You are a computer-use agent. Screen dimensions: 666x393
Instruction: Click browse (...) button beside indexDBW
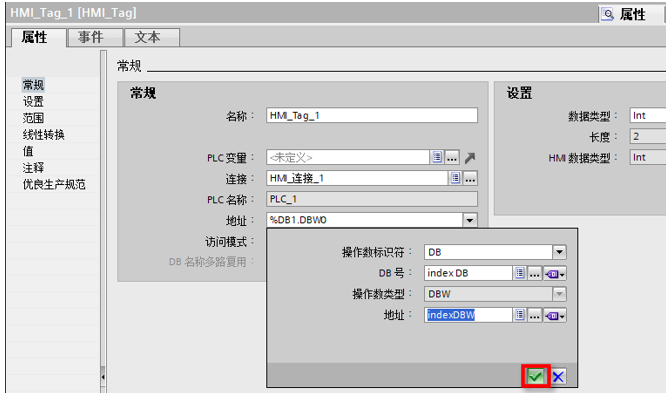535,315
